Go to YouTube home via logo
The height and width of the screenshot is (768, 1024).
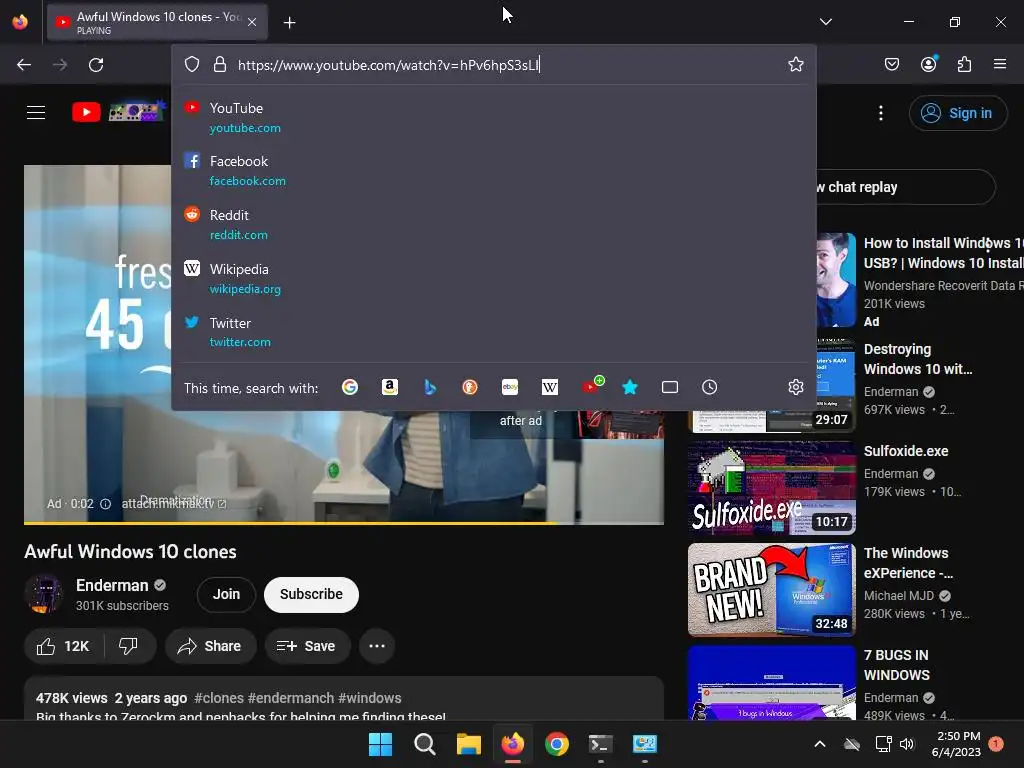tap(118, 112)
